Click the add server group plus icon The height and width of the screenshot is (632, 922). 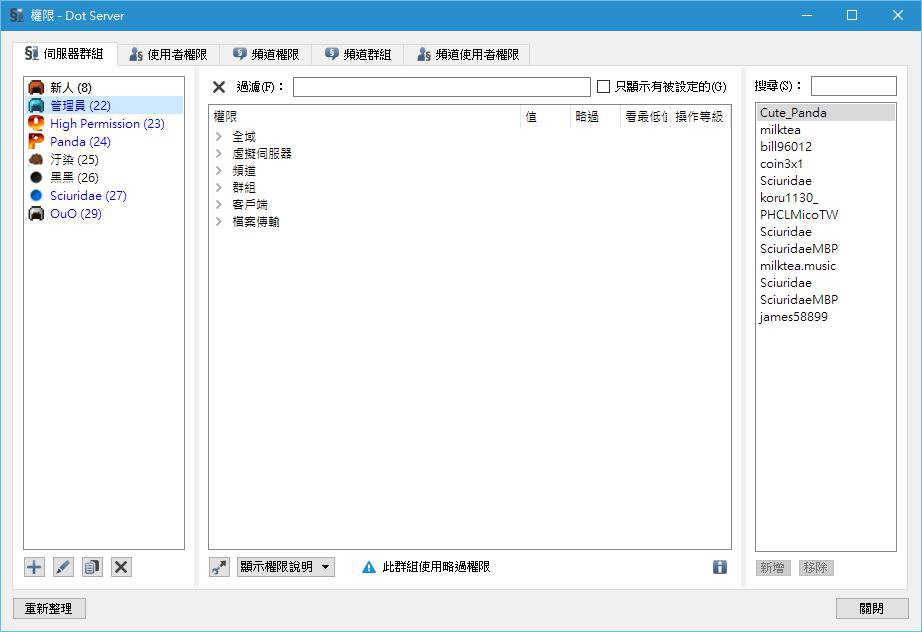tap(34, 567)
